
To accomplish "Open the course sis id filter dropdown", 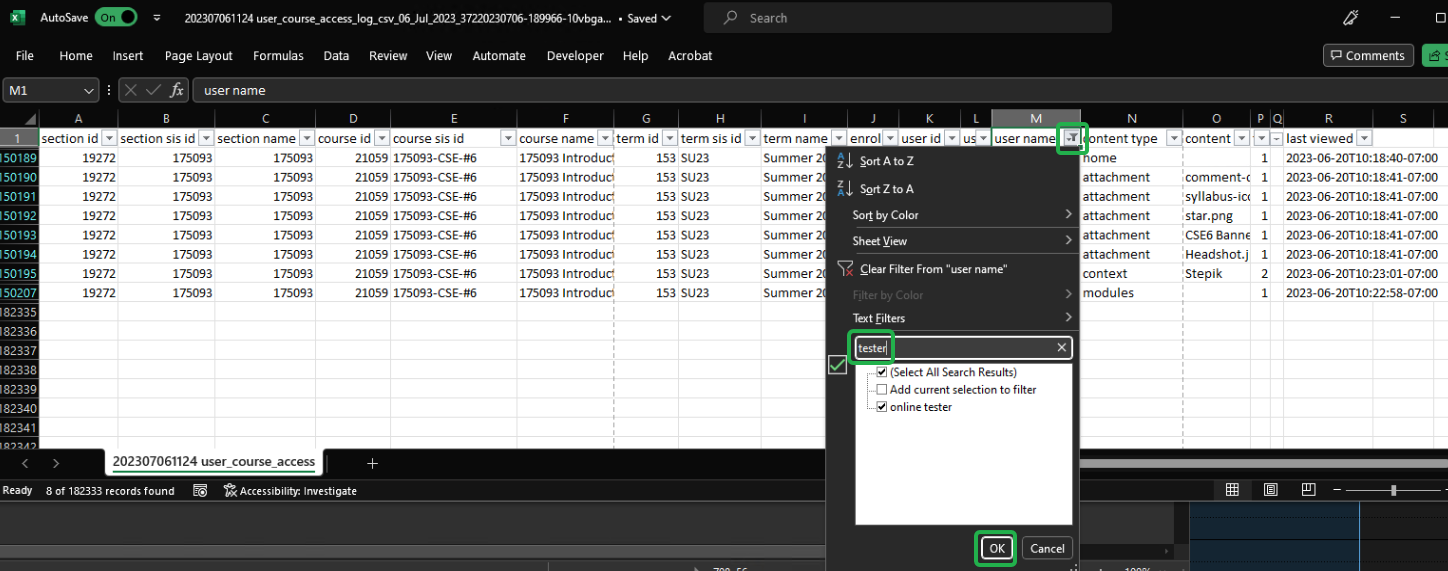I will pos(508,138).
